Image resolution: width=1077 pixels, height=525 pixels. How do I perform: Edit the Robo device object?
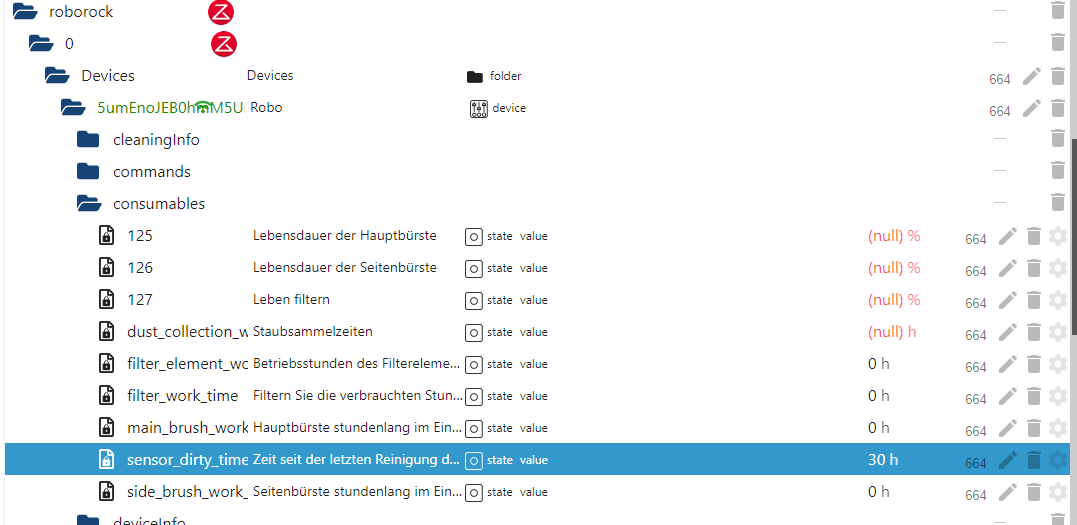click(x=1032, y=108)
